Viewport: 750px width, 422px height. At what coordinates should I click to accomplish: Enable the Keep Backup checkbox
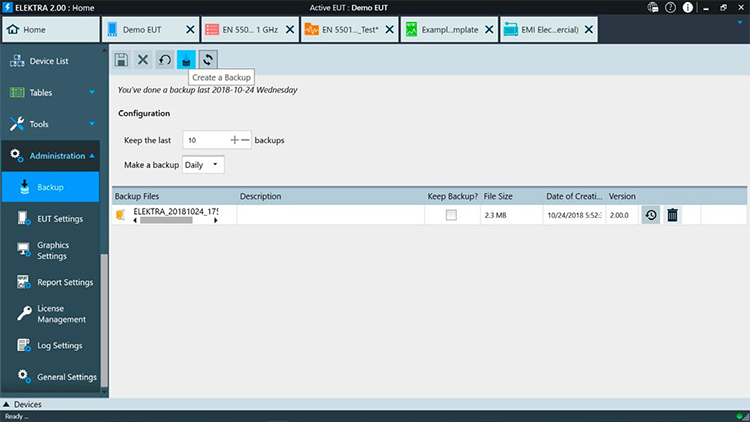click(x=451, y=215)
